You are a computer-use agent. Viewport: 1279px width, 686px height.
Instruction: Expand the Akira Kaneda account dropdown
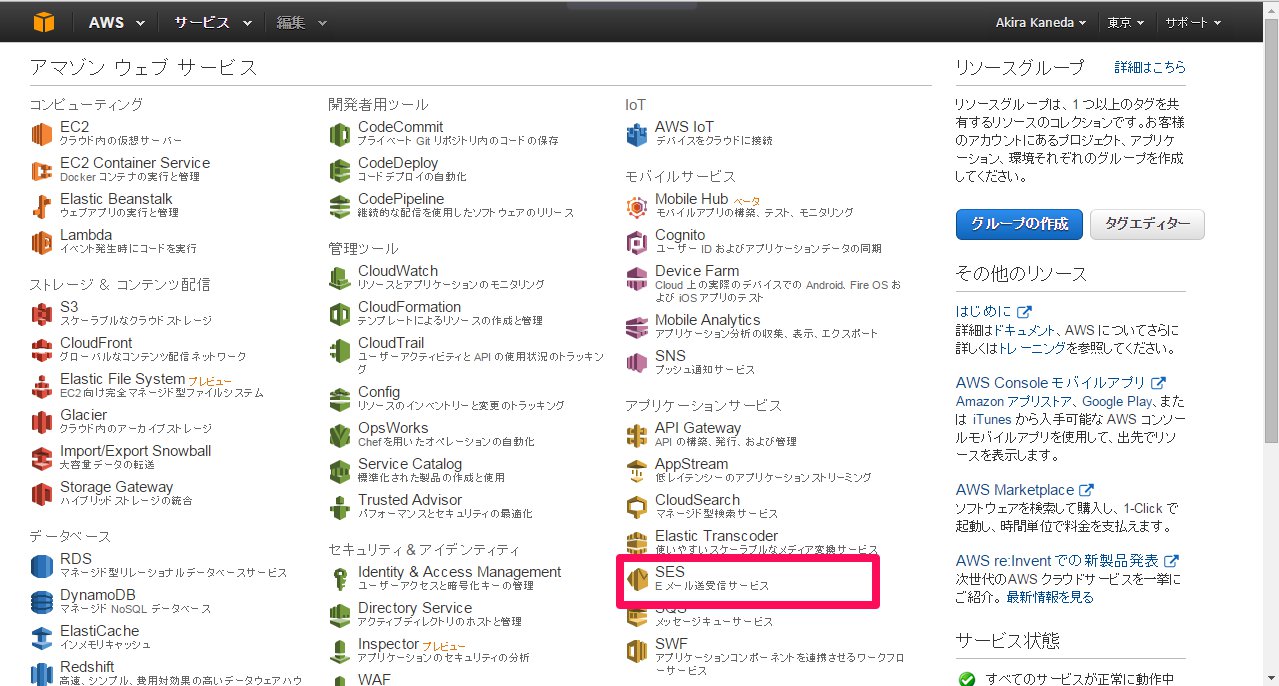(x=1041, y=22)
